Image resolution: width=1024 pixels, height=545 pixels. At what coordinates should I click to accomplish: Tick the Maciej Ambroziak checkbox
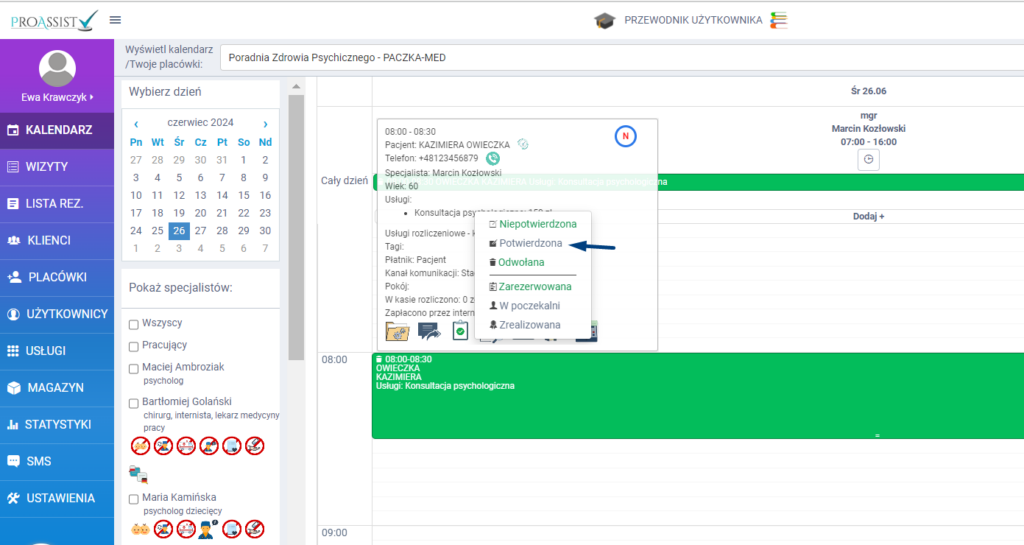[x=134, y=368]
